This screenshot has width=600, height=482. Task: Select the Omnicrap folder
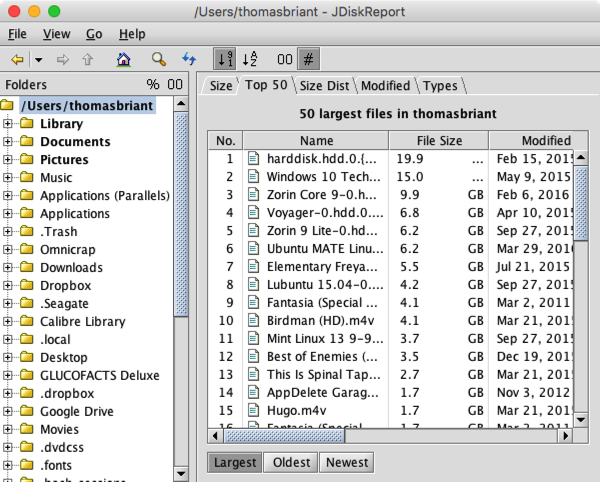[68, 249]
